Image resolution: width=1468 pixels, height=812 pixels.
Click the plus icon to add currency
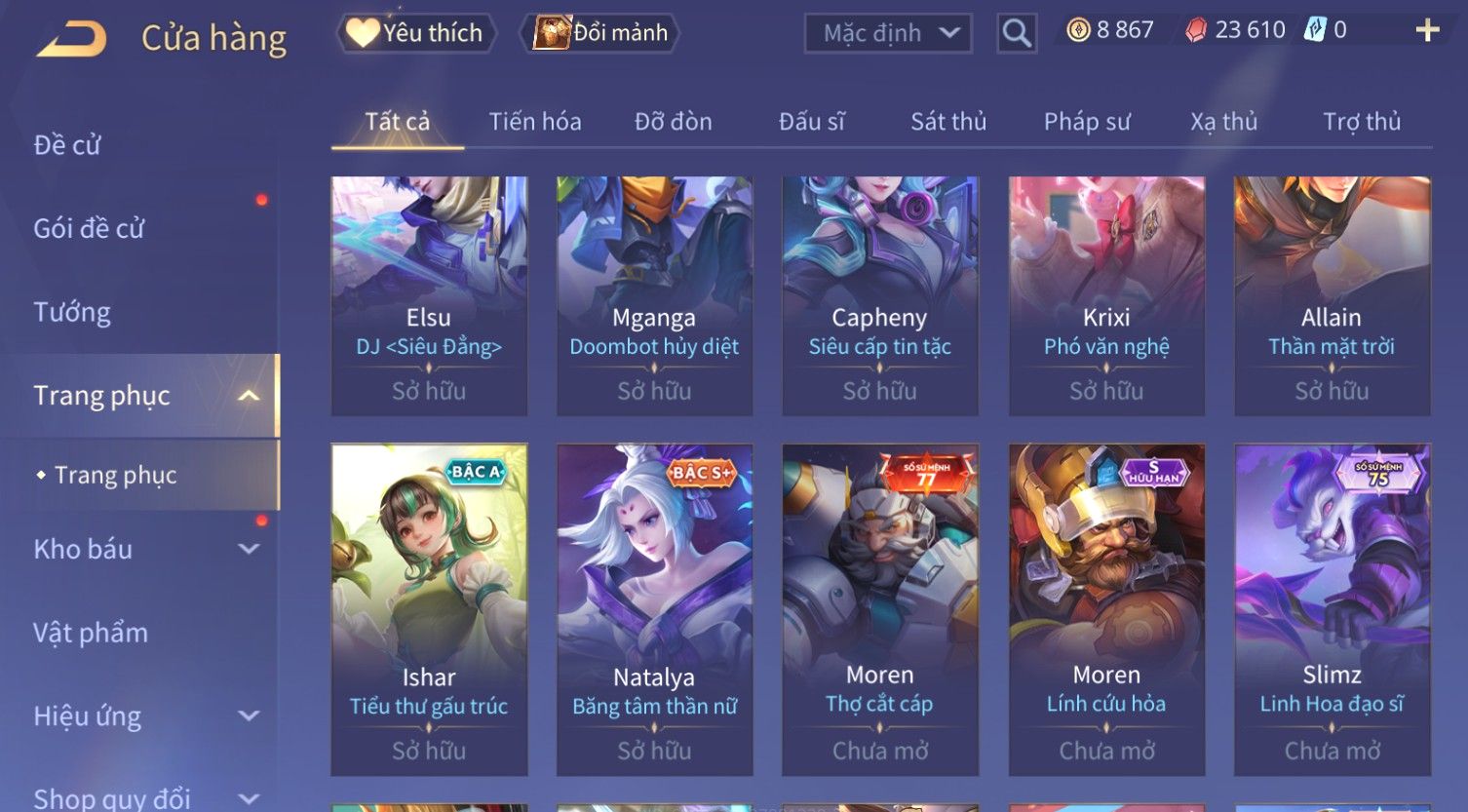tap(1427, 31)
